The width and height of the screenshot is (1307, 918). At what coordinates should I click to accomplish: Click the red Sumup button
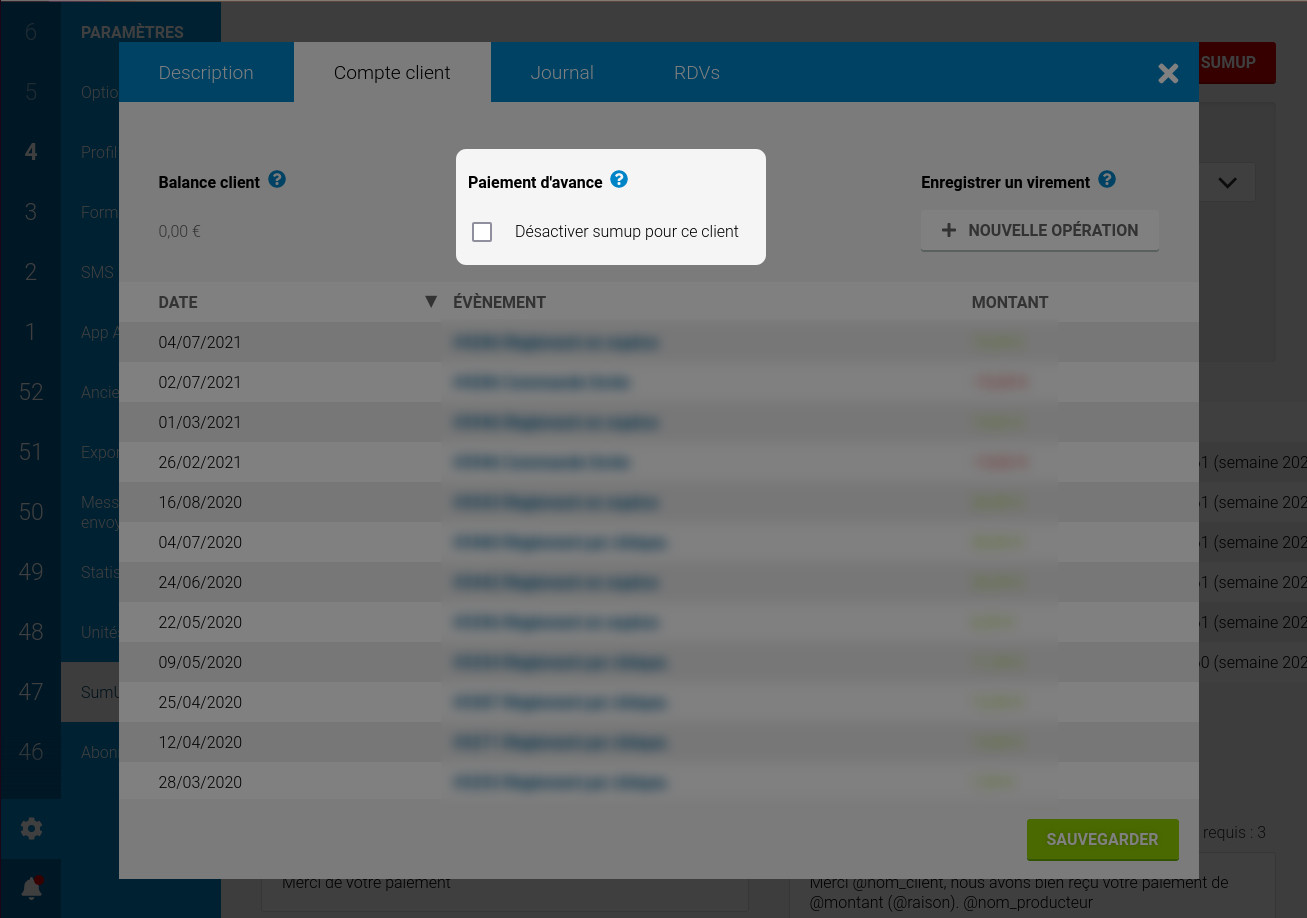[x=1236, y=63]
